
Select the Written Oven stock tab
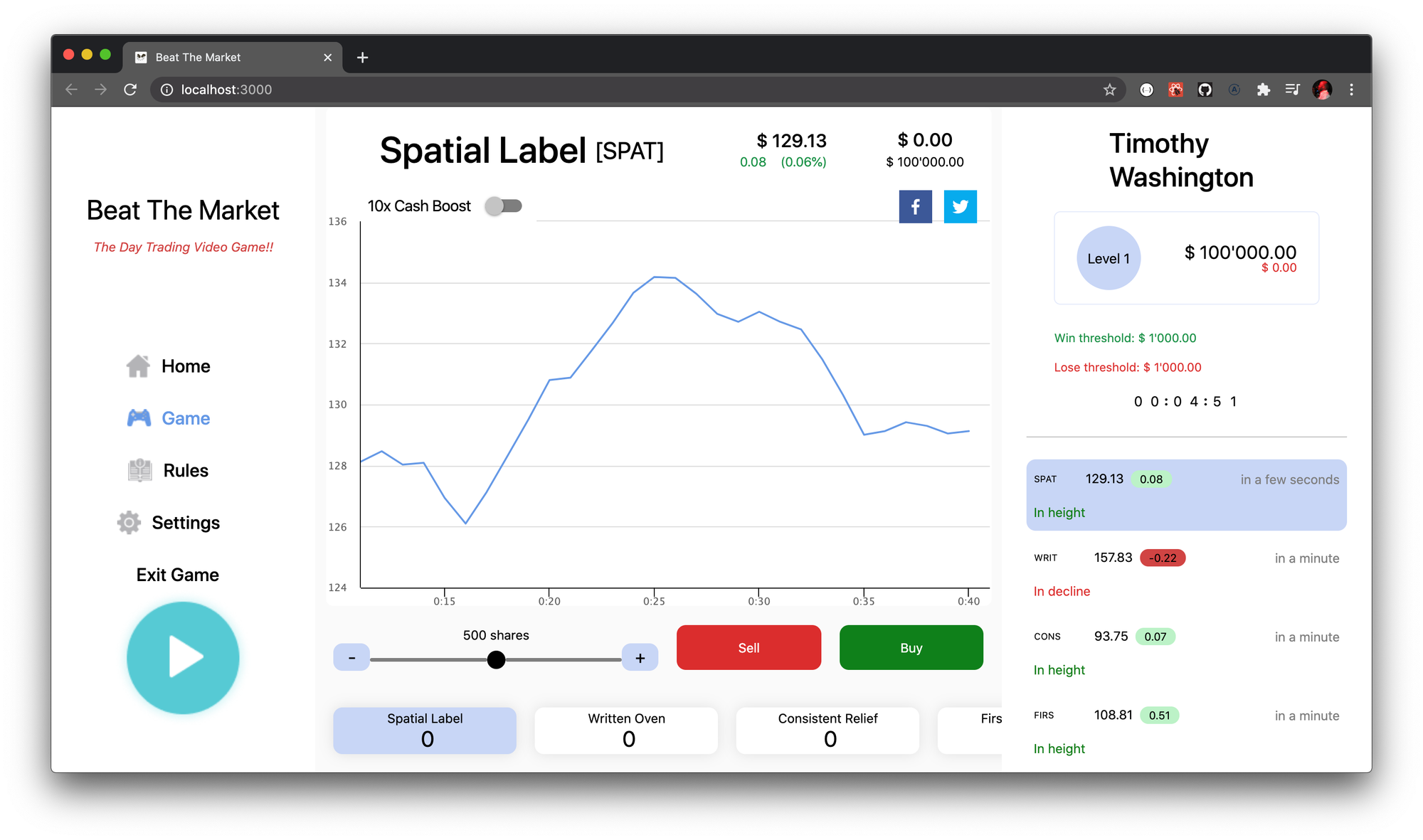[x=626, y=730]
